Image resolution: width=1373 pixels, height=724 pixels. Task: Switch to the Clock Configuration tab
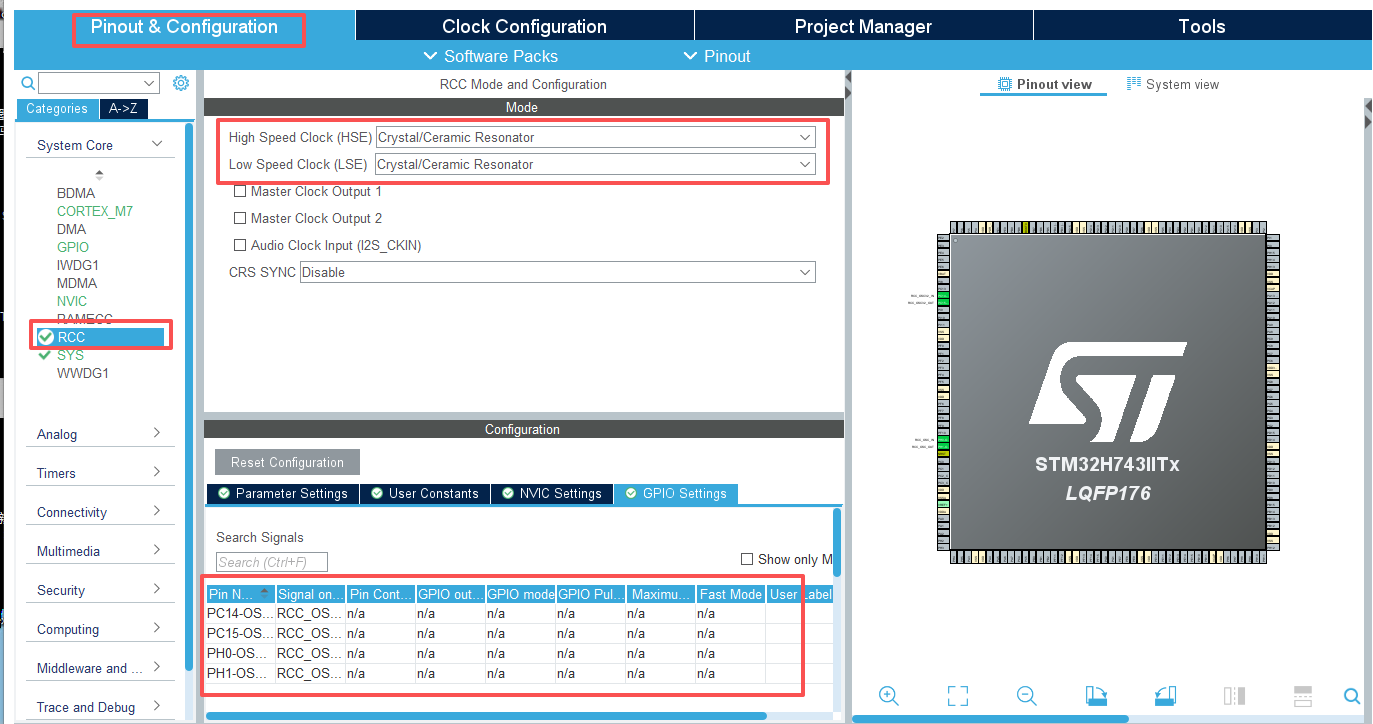click(x=524, y=27)
